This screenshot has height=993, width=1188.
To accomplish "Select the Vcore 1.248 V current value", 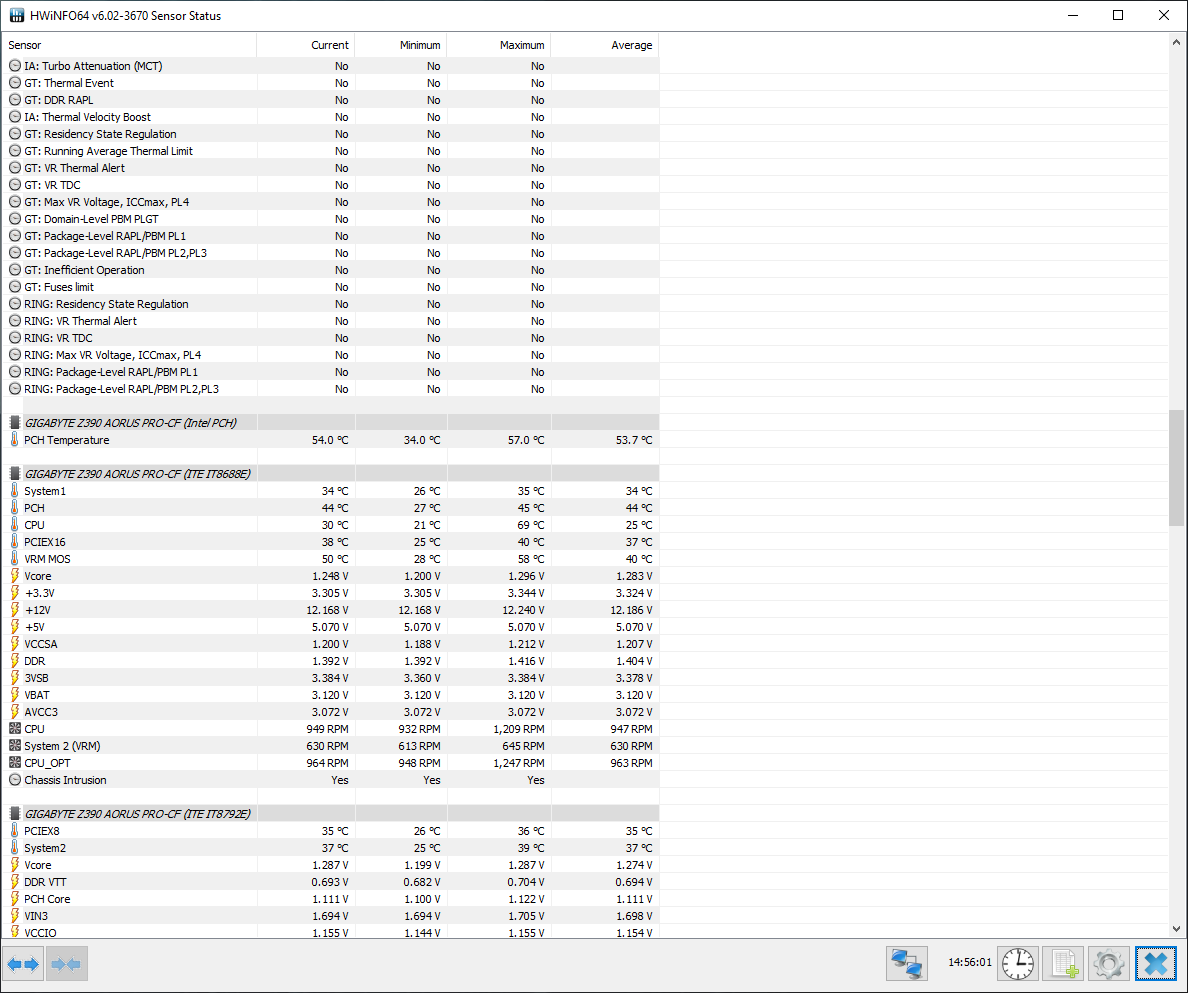I will [330, 576].
